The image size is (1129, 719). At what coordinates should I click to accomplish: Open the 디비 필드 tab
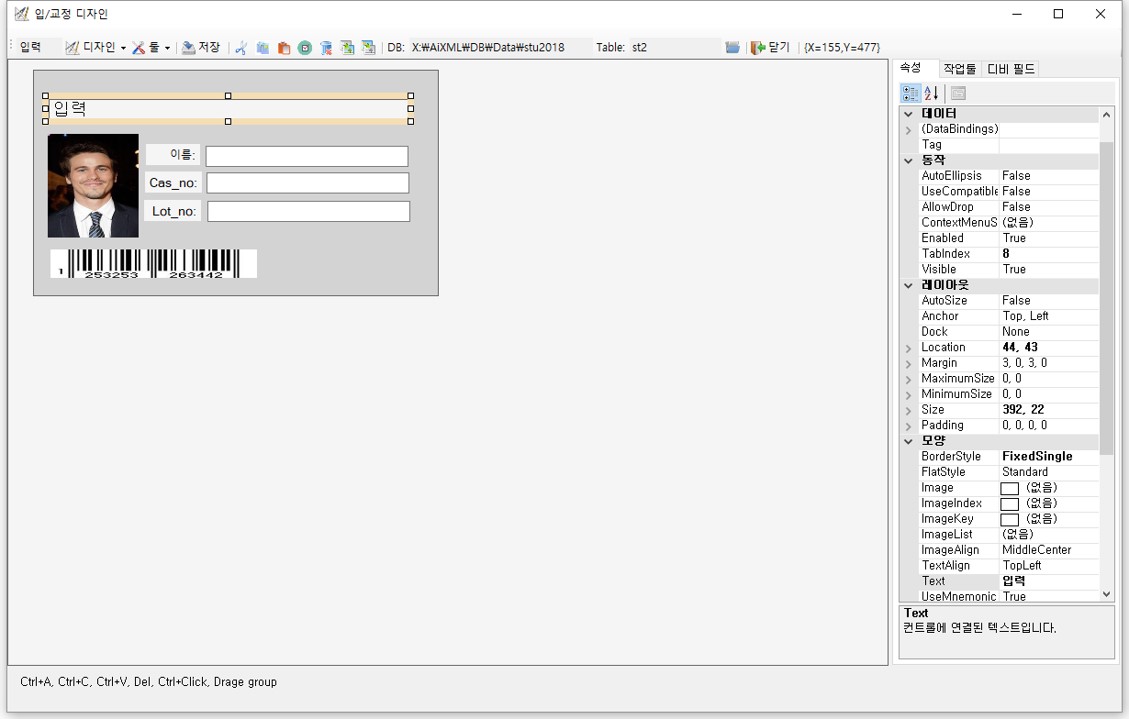(x=1011, y=69)
